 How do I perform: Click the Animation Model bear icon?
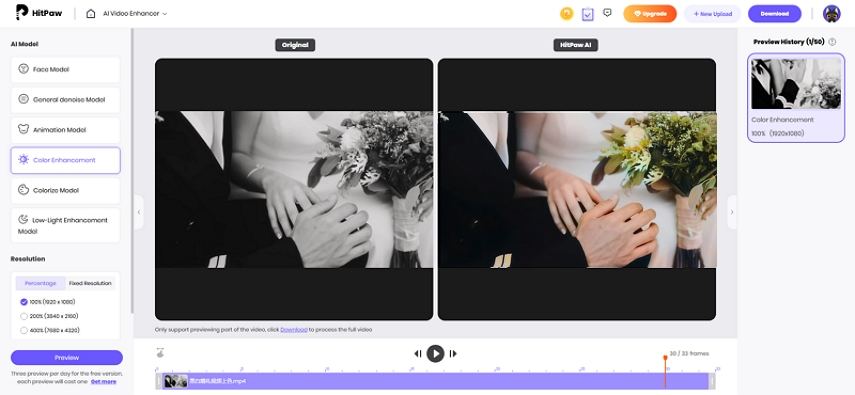pos(23,129)
